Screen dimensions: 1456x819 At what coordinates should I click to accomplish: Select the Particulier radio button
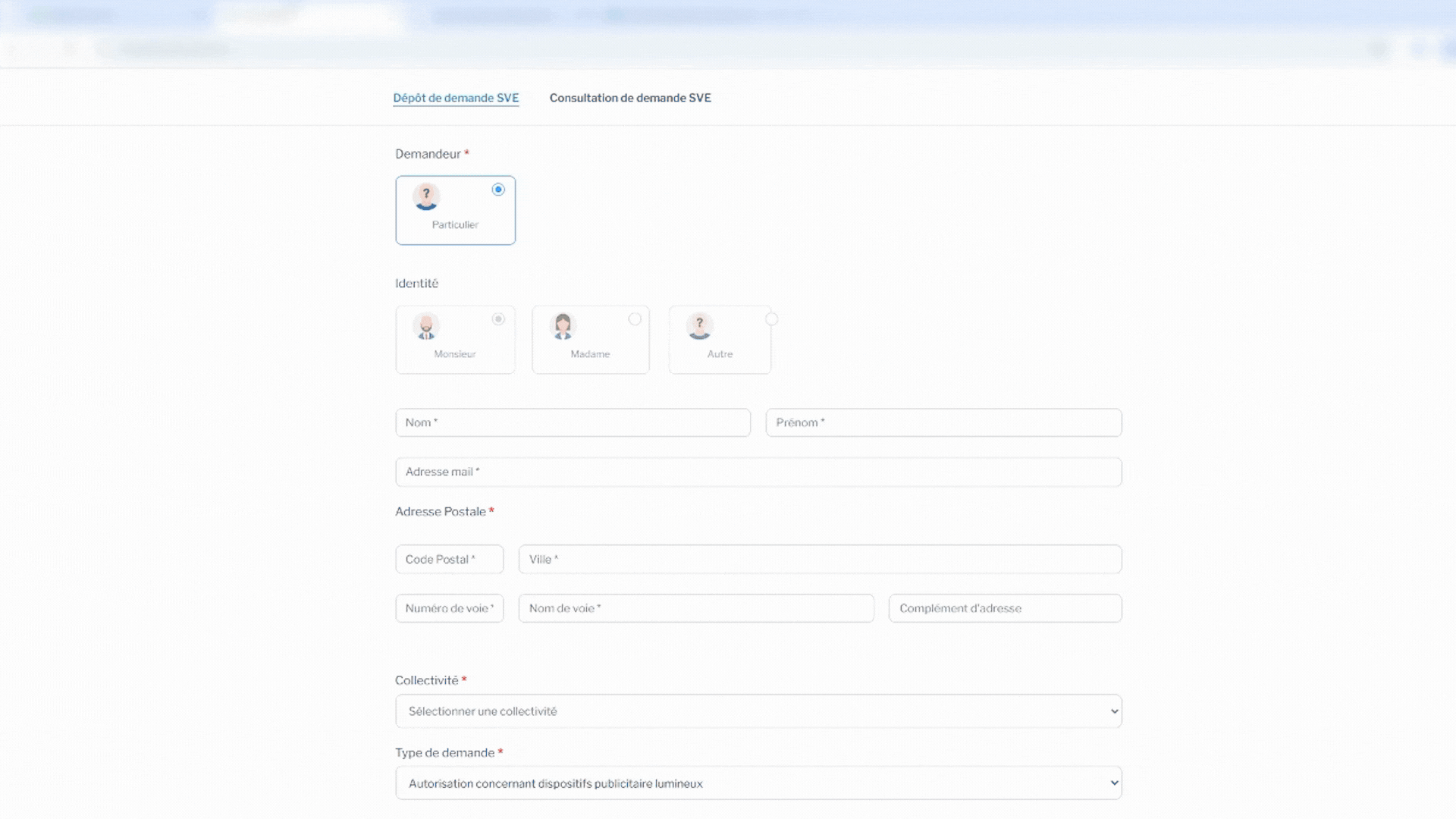(498, 190)
